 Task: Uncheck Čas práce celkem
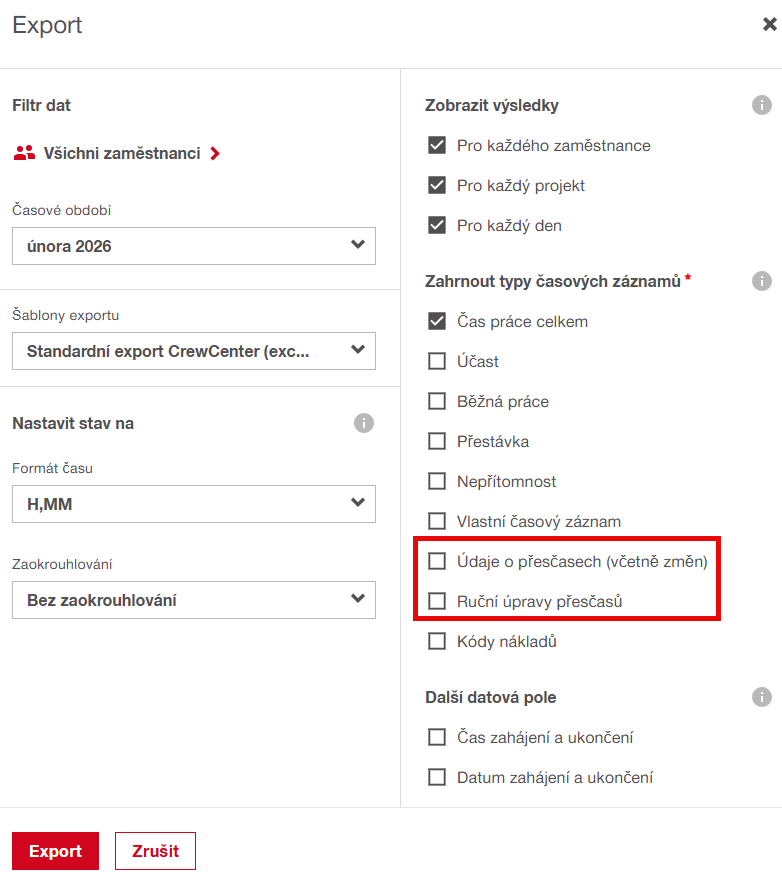437,322
